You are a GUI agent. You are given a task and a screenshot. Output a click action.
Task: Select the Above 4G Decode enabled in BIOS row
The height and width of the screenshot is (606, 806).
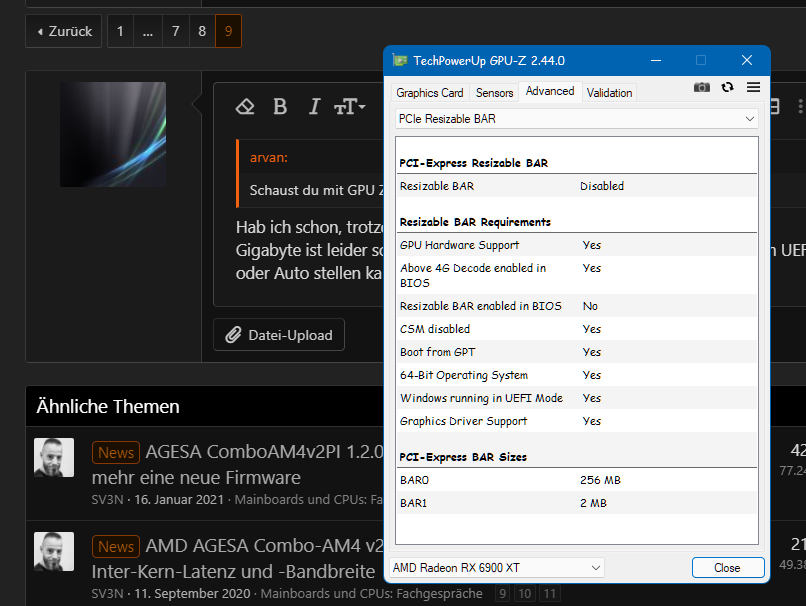point(577,276)
